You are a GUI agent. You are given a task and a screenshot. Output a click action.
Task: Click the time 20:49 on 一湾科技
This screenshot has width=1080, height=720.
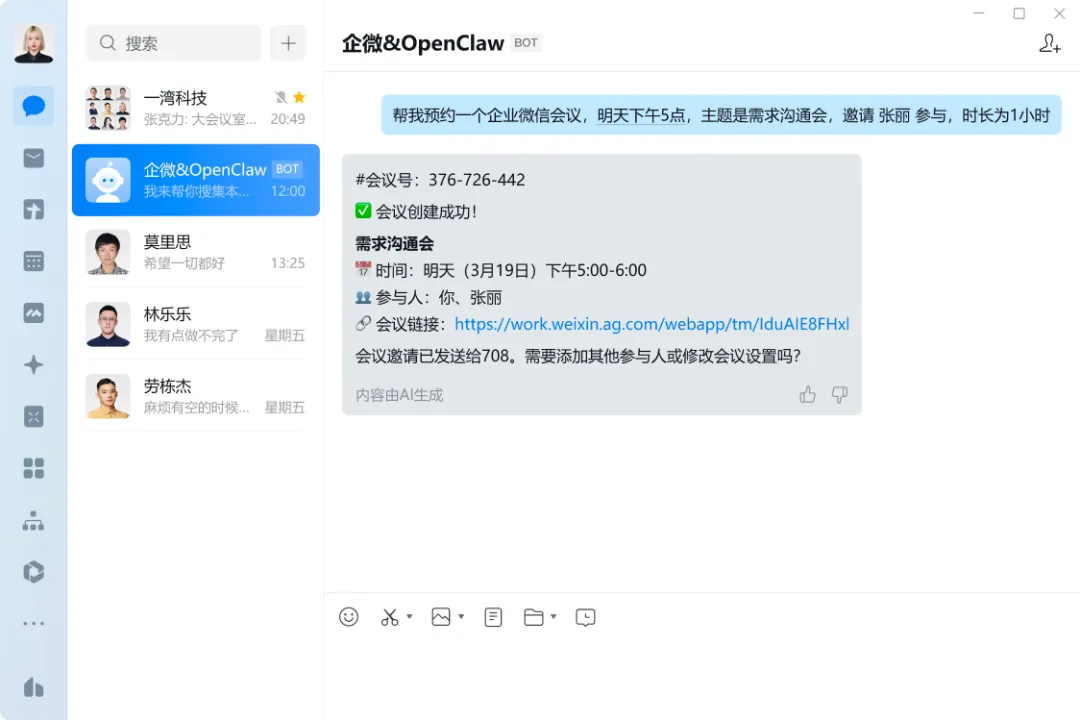point(287,119)
